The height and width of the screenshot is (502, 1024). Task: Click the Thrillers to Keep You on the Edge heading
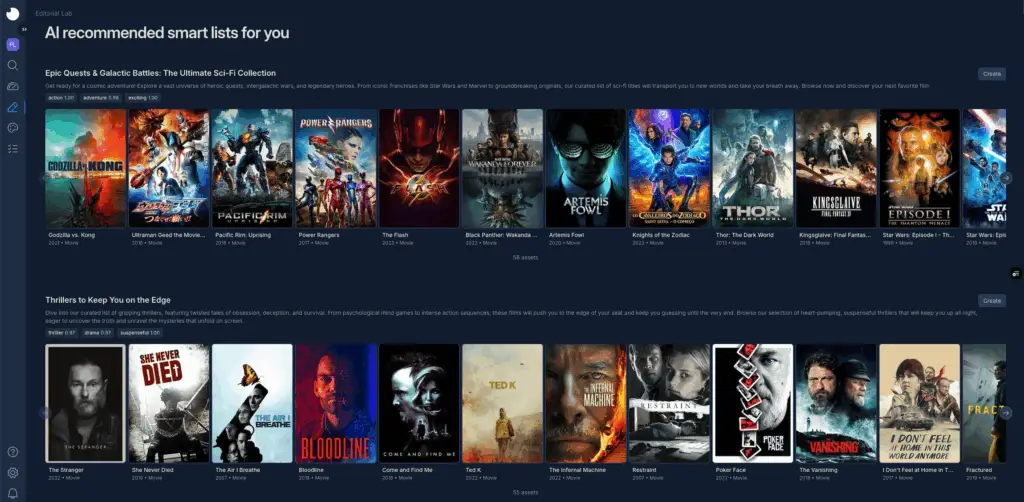(x=108, y=300)
